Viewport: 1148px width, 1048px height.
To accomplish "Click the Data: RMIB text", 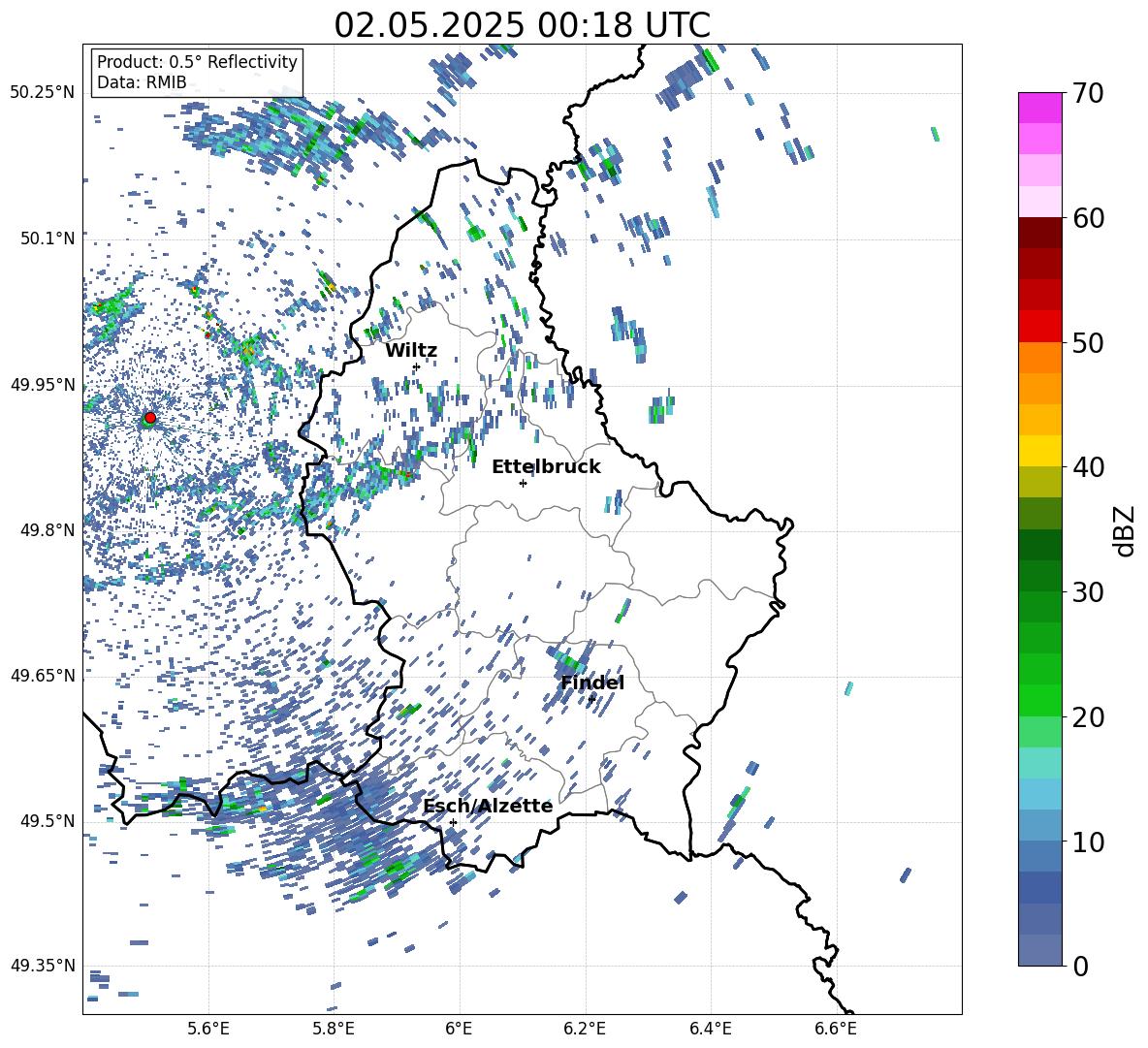I will pyautogui.click(x=142, y=82).
